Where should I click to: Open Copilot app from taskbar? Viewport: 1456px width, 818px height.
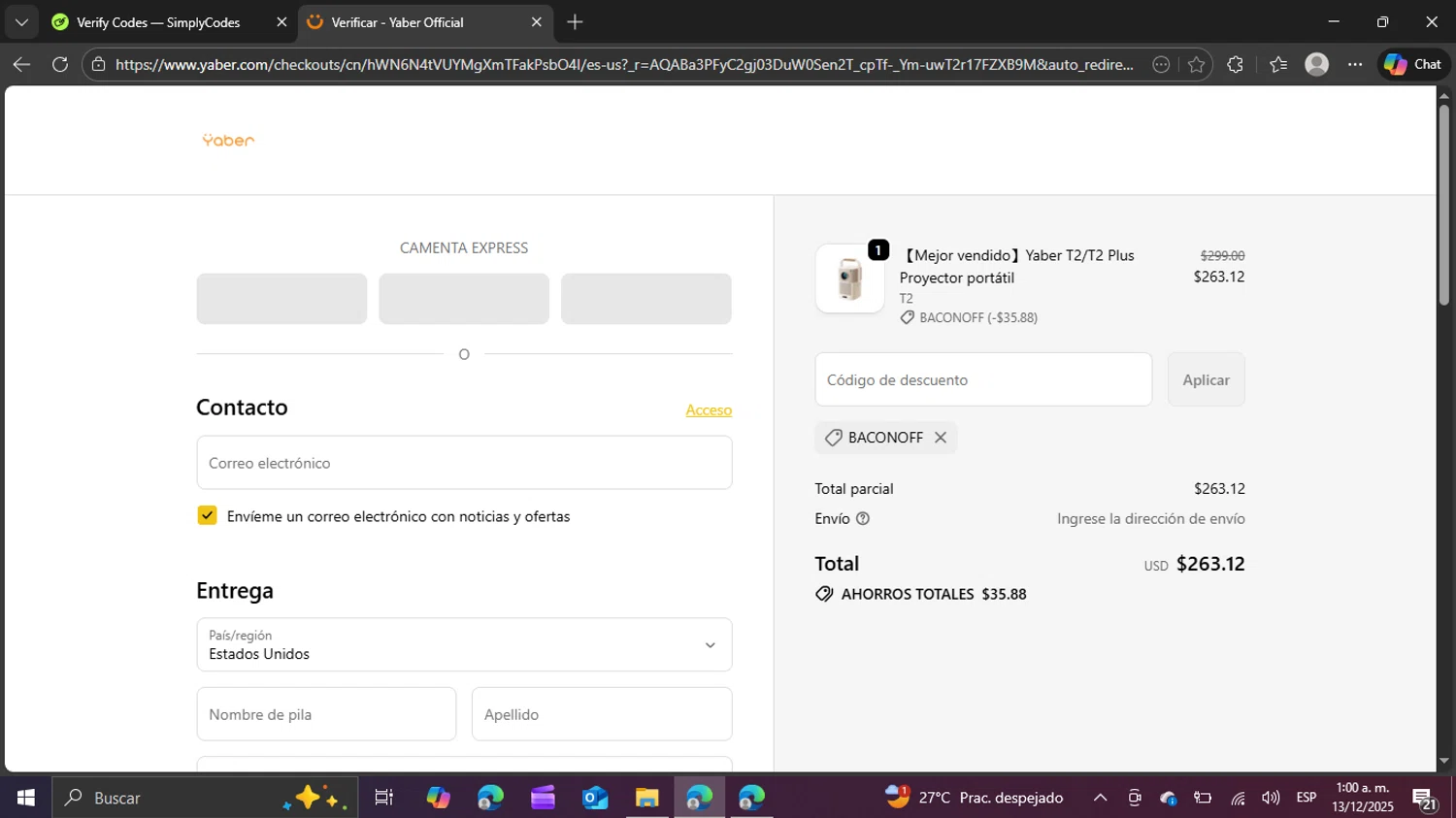(438, 798)
